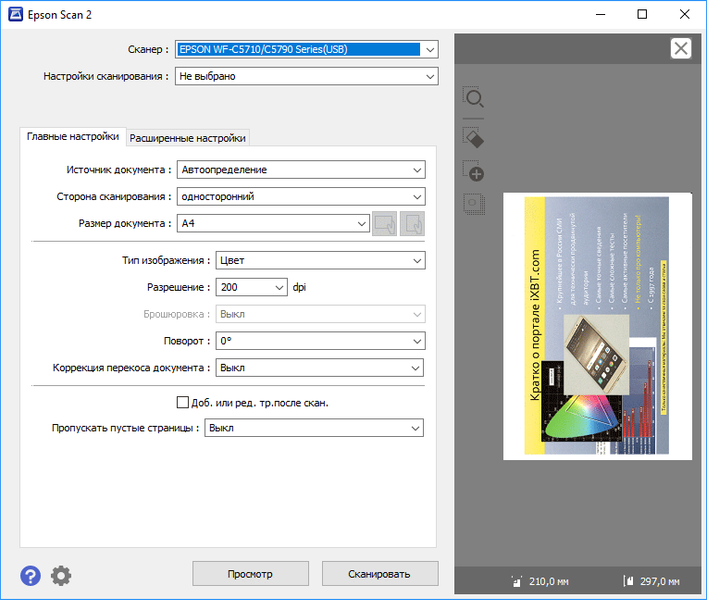Select the marquee eraser icon in preview
The width and height of the screenshot is (707, 600).
tap(473, 137)
